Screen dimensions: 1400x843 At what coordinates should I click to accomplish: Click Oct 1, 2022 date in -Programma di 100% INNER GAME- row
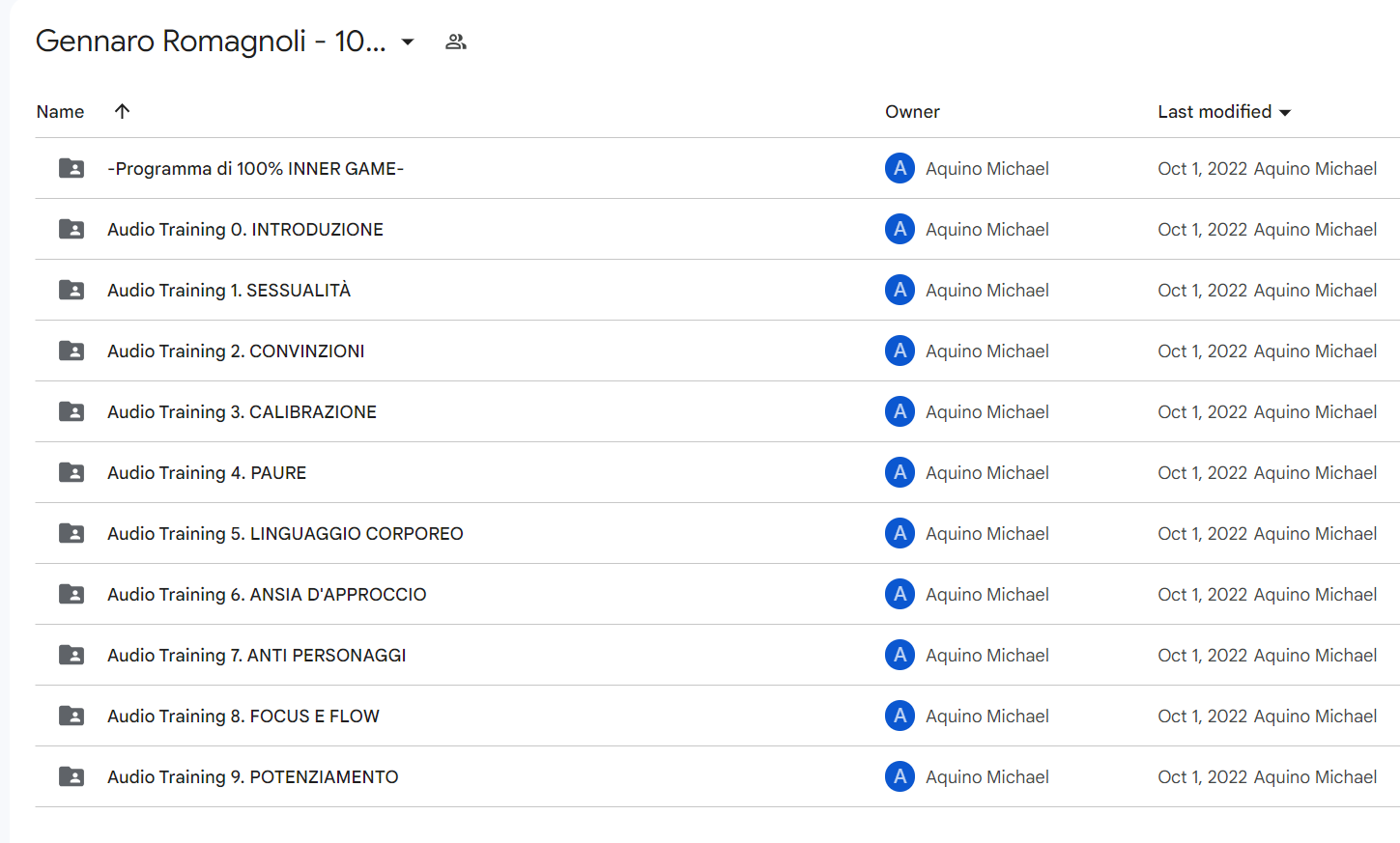[1203, 169]
